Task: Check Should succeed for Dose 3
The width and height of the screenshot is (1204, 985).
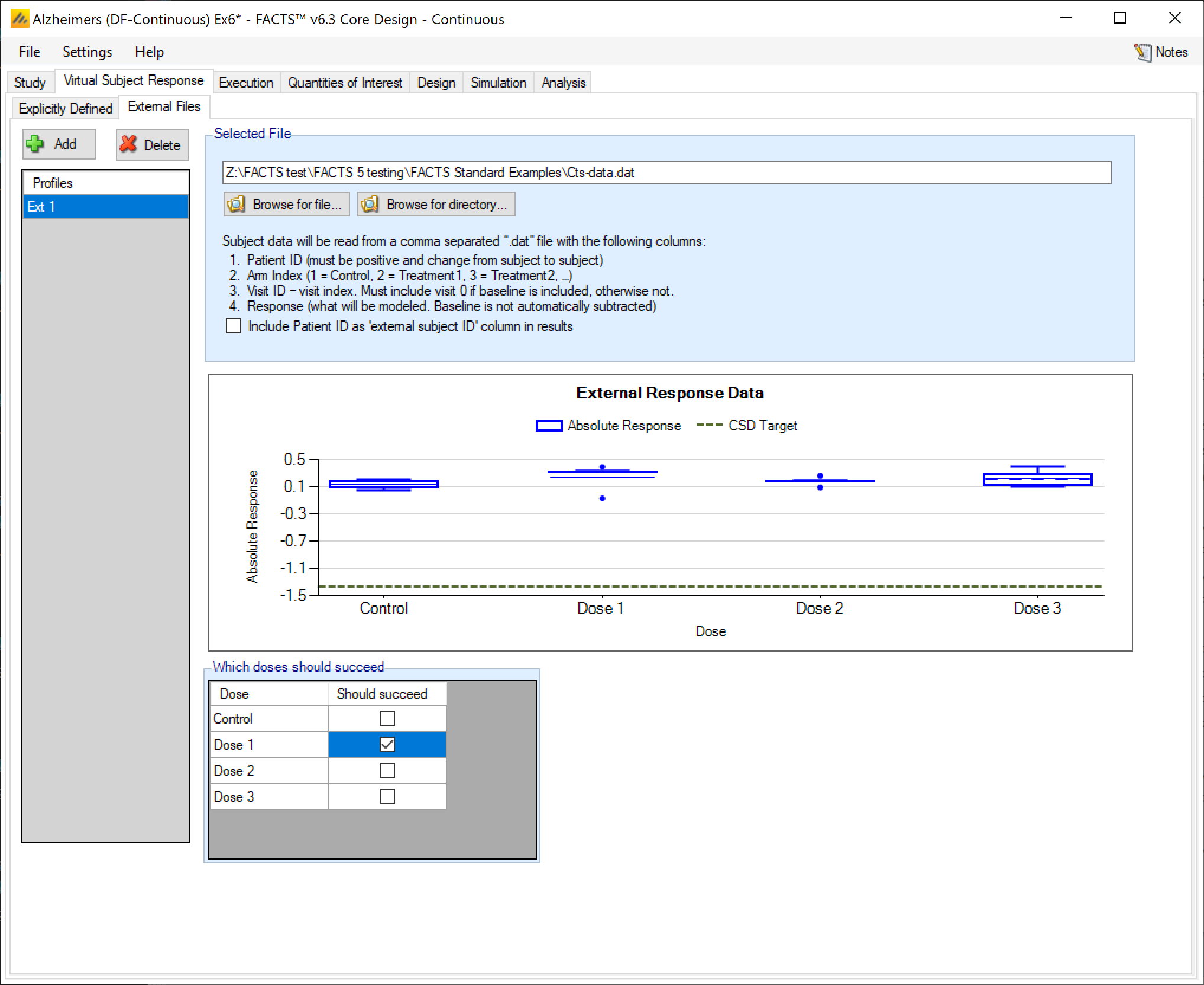Action: [x=387, y=796]
